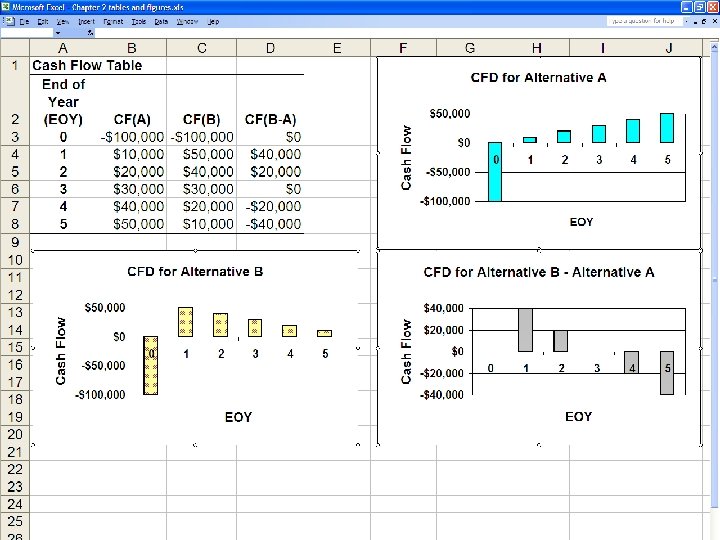Click the Cash Flow axis title in chart A
This screenshot has height=540, width=720.
(406, 158)
